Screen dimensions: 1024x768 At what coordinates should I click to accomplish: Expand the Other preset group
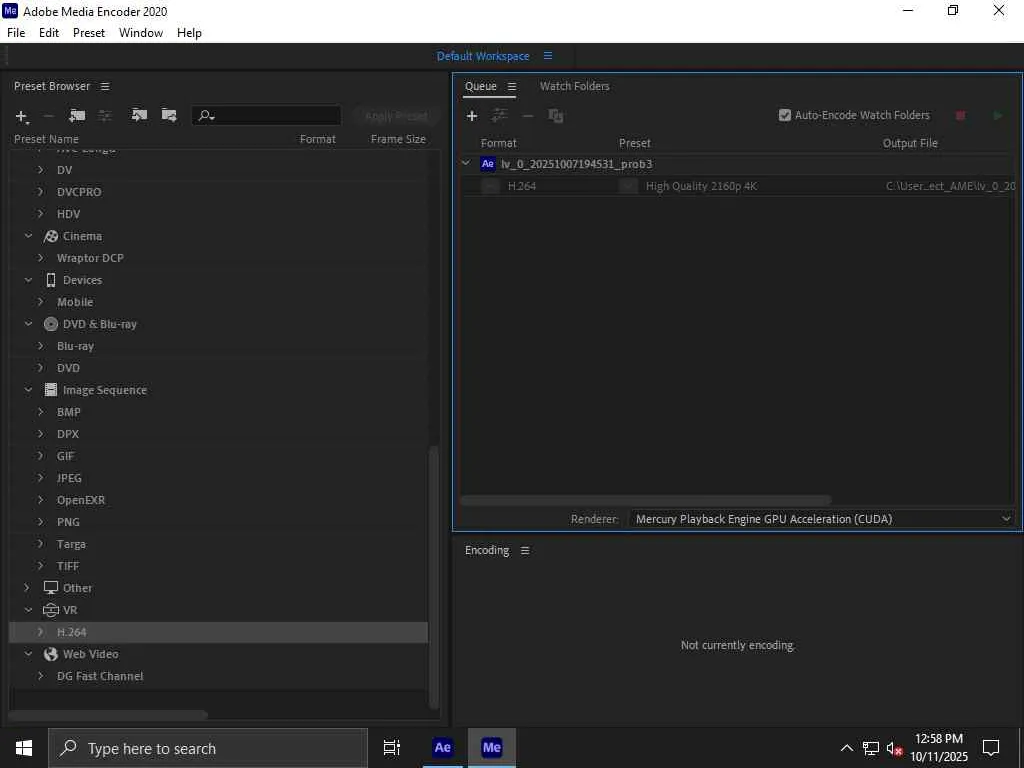[27, 588]
